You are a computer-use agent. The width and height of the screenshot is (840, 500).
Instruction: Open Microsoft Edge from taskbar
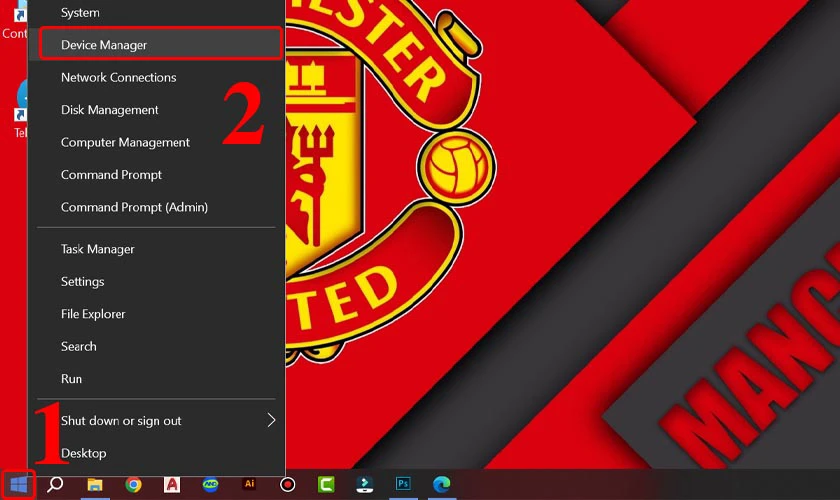tap(442, 484)
